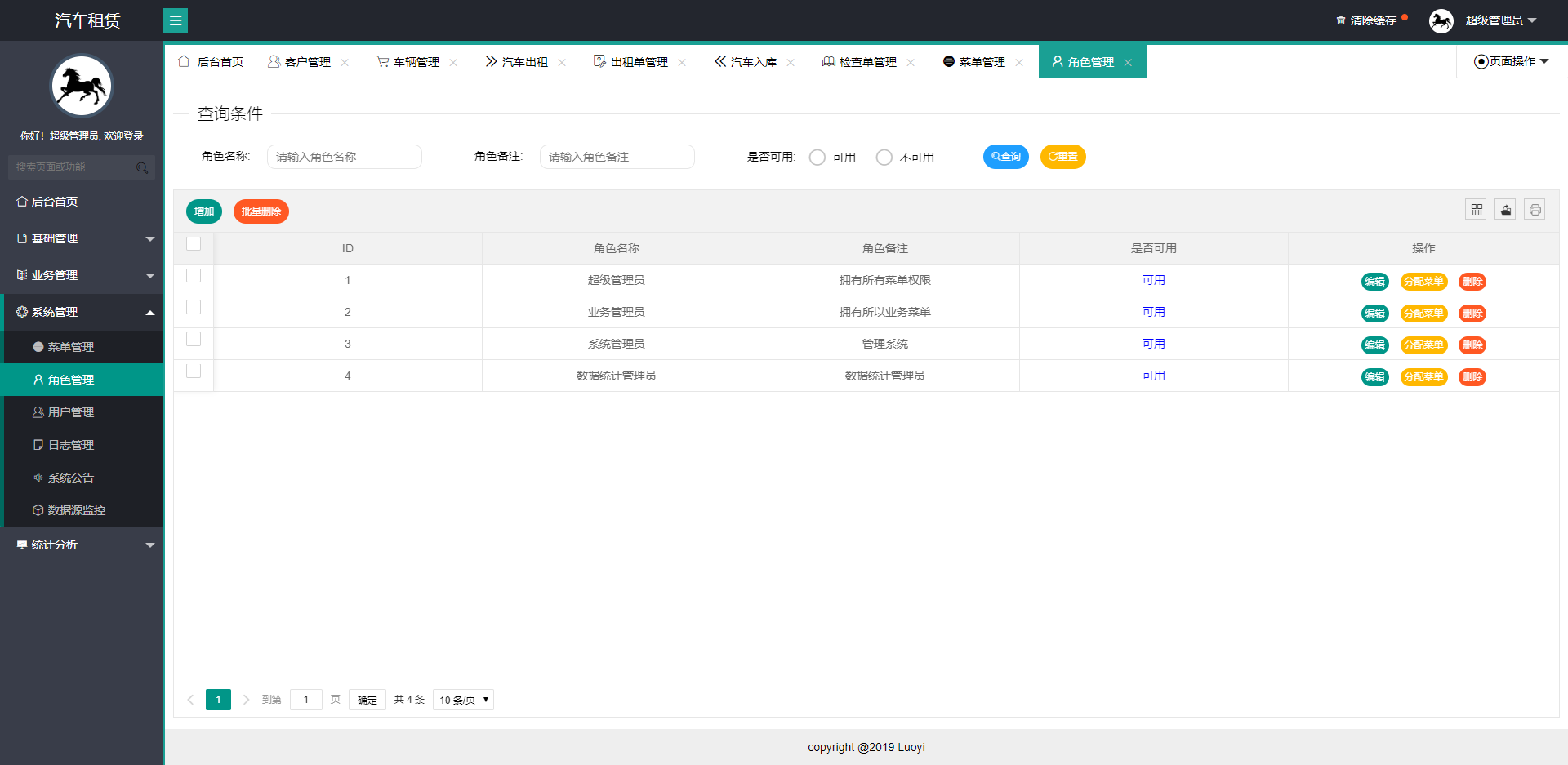
Task: Click the horse avatar in top bar
Action: pyautogui.click(x=1441, y=20)
